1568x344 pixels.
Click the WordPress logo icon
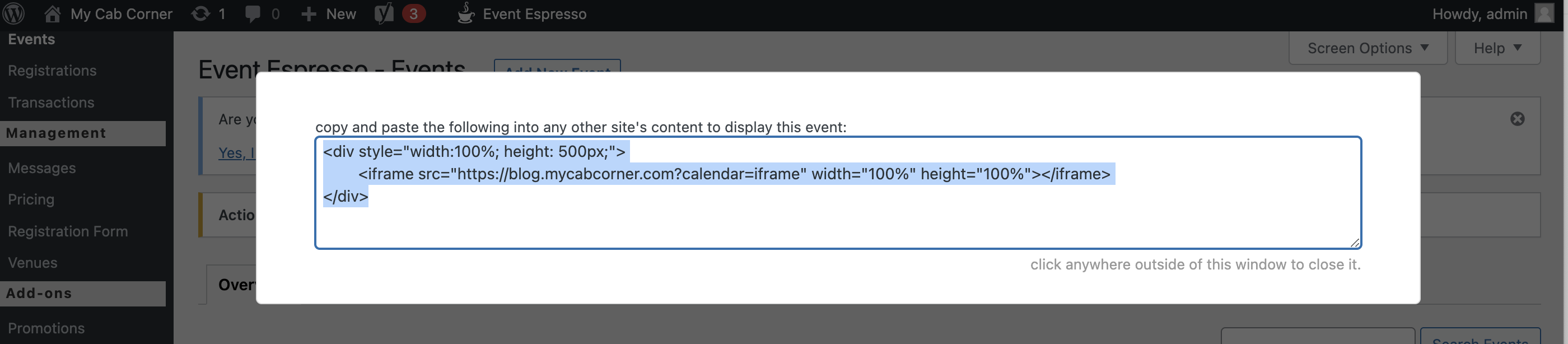pos(13,13)
